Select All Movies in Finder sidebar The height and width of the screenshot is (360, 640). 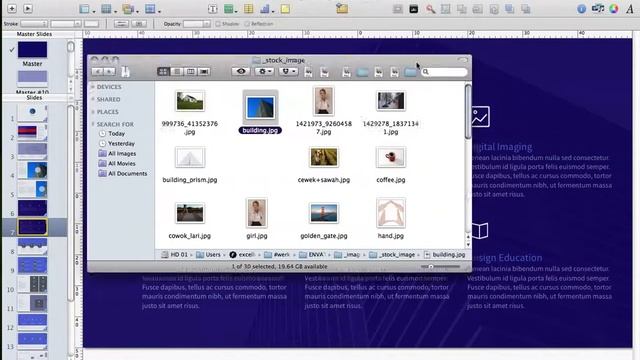click(117, 163)
